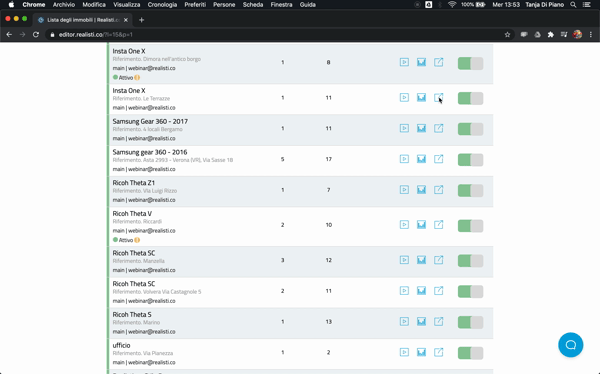This screenshot has width=600, height=374.
Task: Open the Preferiti menu in the menu bar
Action: 195,5
